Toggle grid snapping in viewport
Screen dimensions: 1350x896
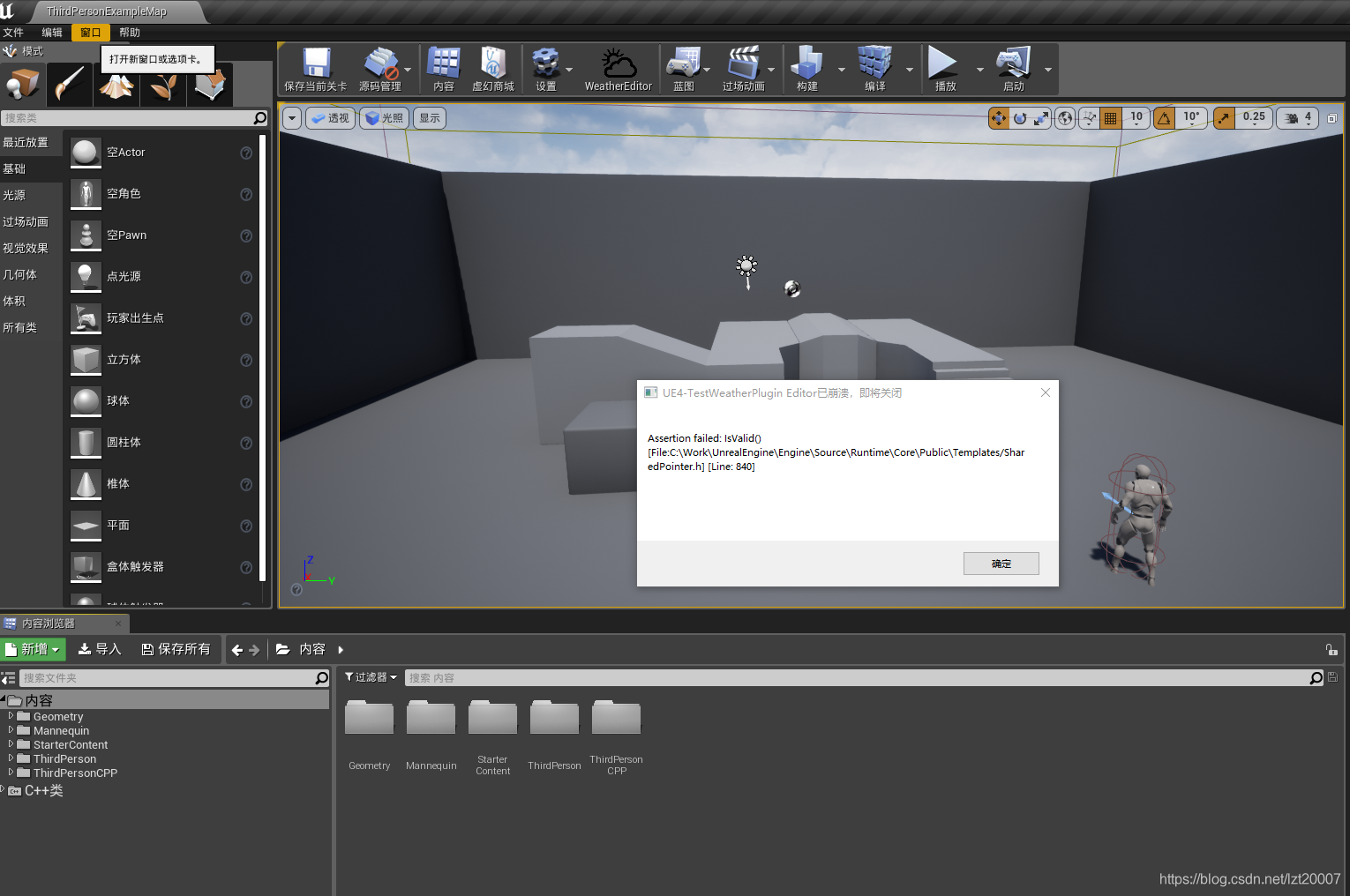pos(1111,118)
